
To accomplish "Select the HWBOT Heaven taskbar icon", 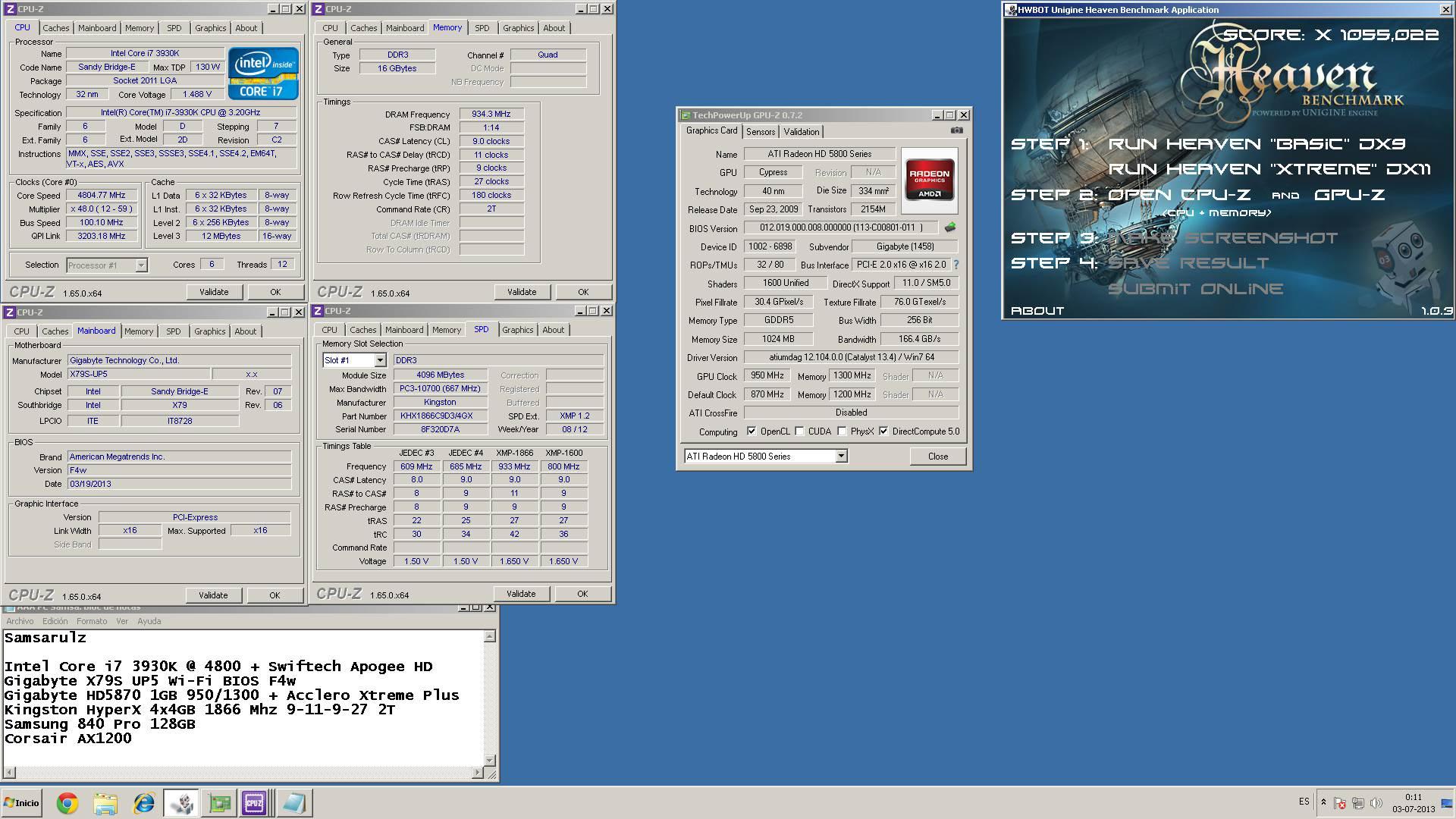I will click(181, 803).
